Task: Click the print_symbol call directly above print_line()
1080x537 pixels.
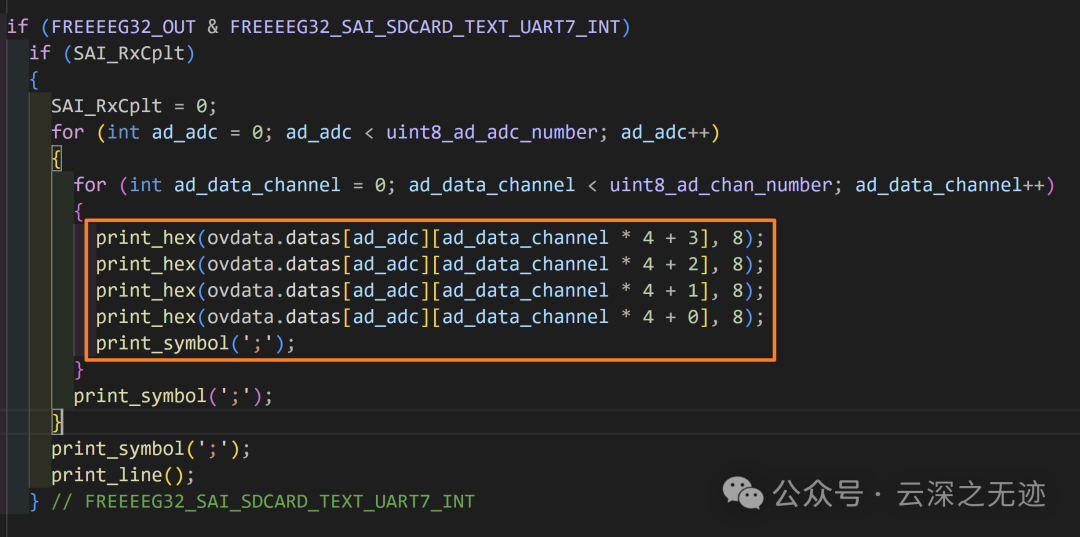Action: pos(151,449)
